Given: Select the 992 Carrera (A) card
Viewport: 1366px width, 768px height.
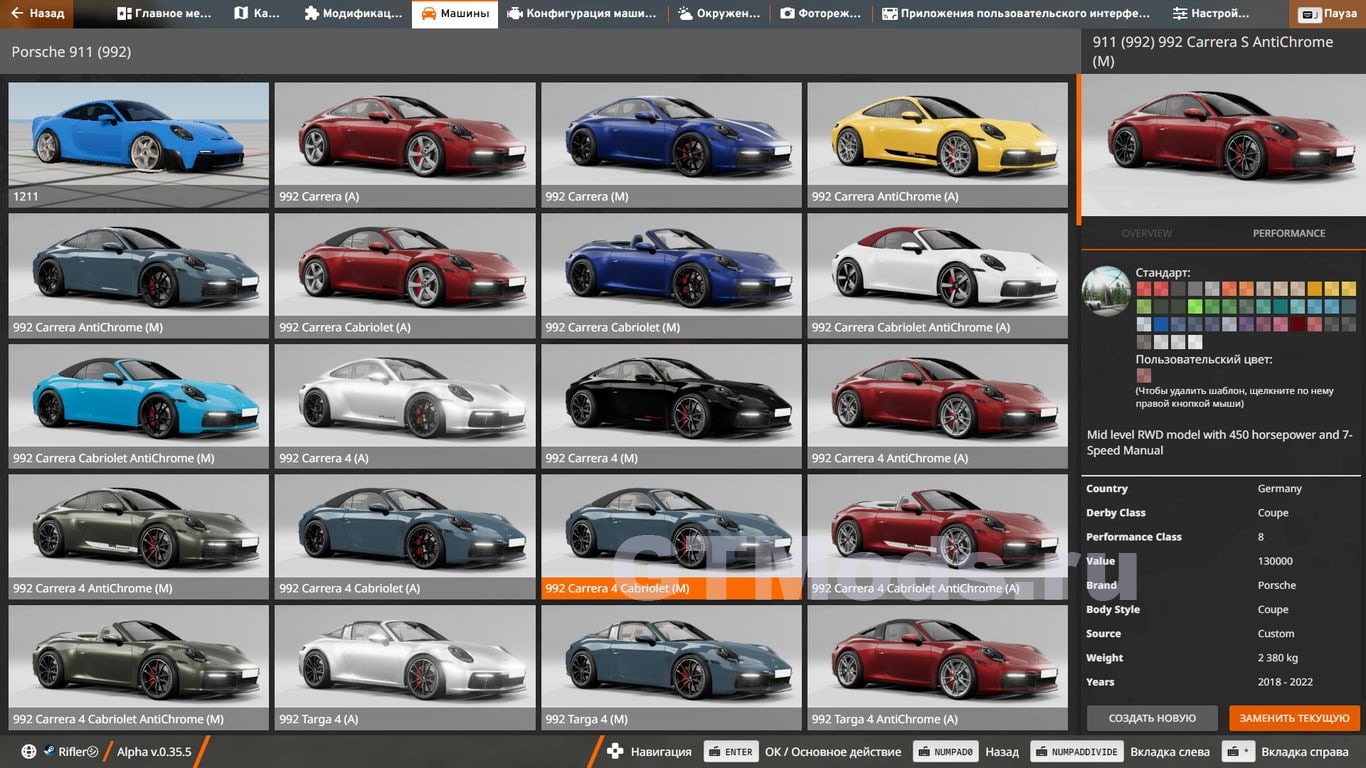Looking at the screenshot, I should click(405, 144).
